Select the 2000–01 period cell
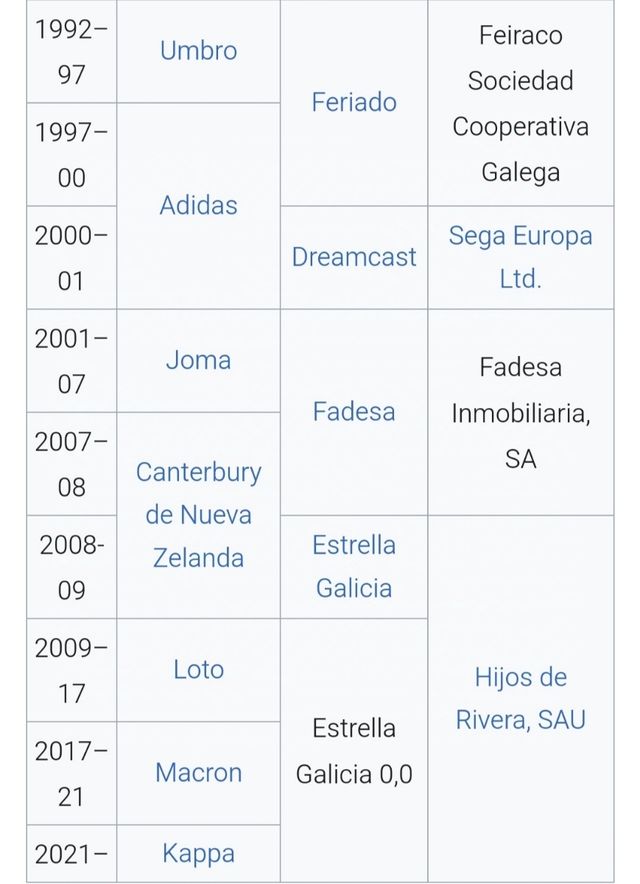 (71, 257)
